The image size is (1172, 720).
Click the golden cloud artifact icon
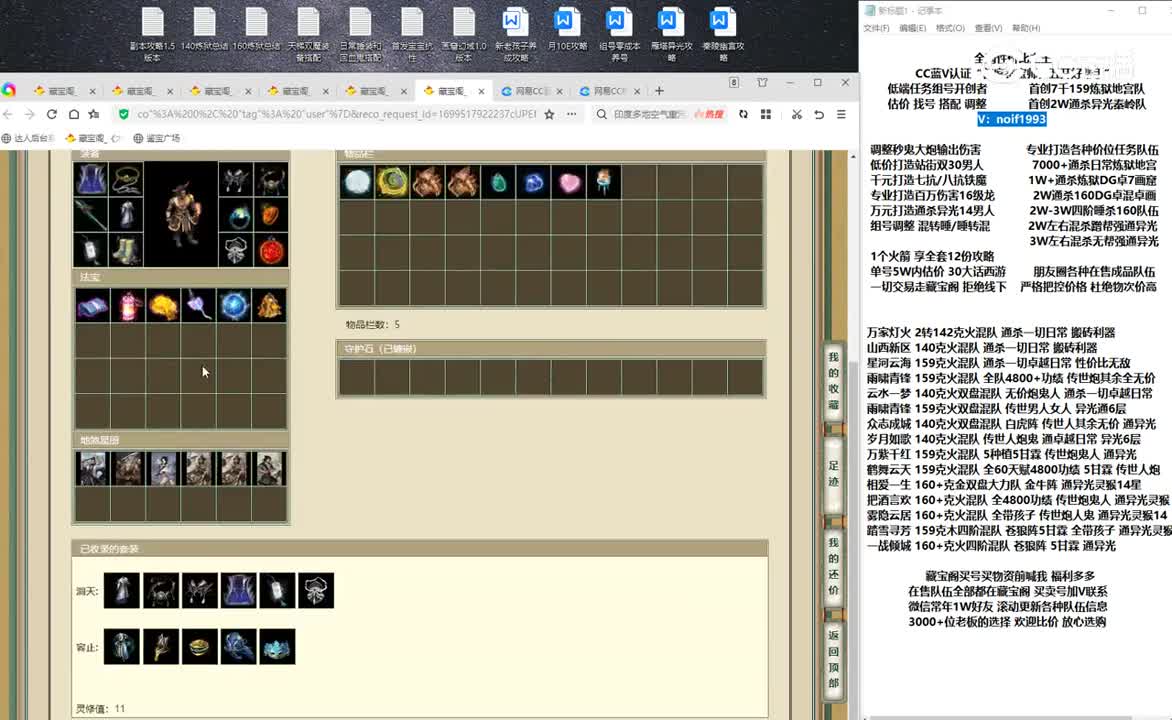(163, 306)
